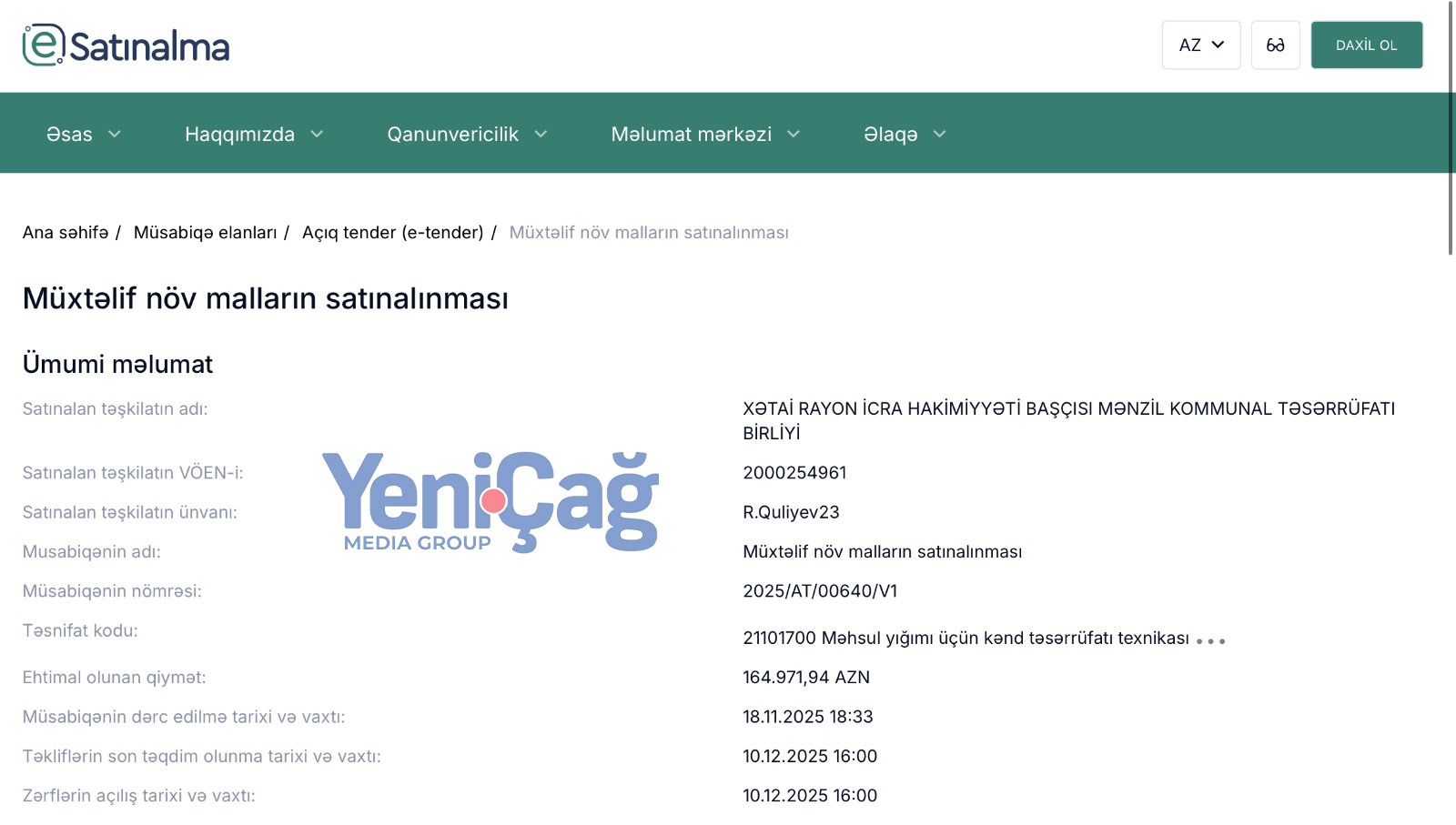Click the YeniÇağ Media Group watermark
Image resolution: width=1456 pixels, height=825 pixels.
pos(490,502)
